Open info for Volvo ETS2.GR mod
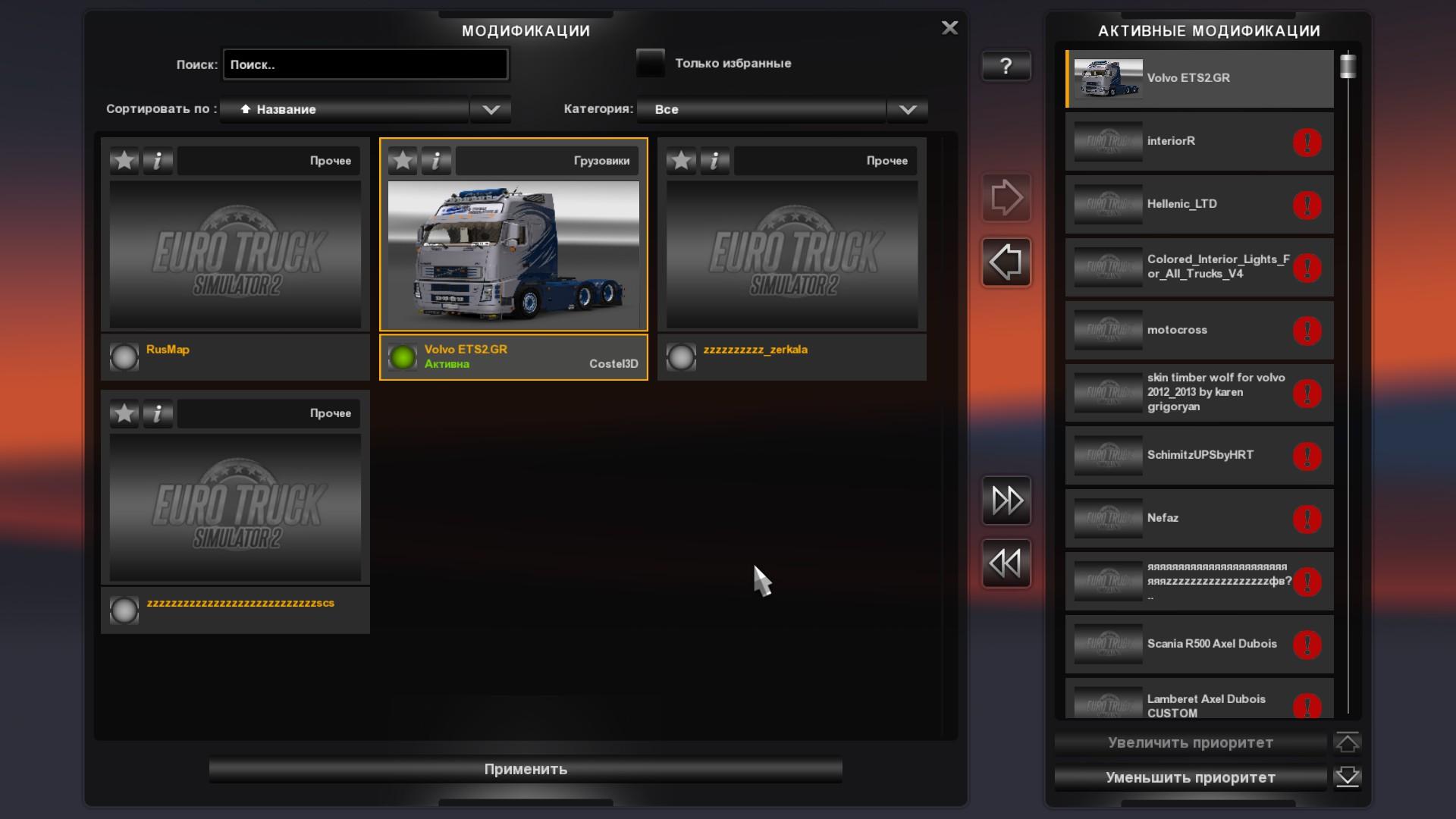The width and height of the screenshot is (1456, 819). click(436, 161)
